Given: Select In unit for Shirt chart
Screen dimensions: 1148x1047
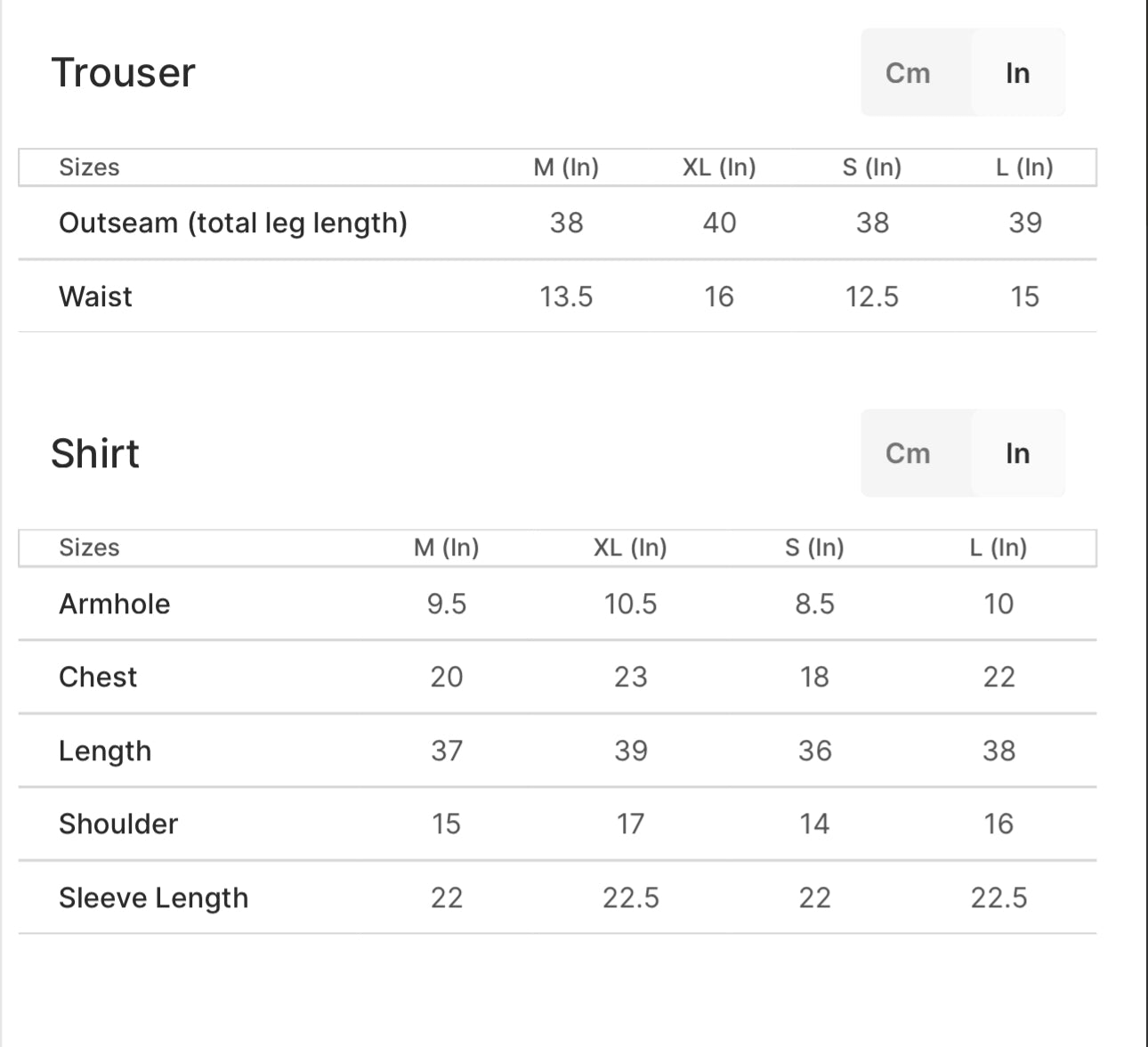Looking at the screenshot, I should (1017, 453).
